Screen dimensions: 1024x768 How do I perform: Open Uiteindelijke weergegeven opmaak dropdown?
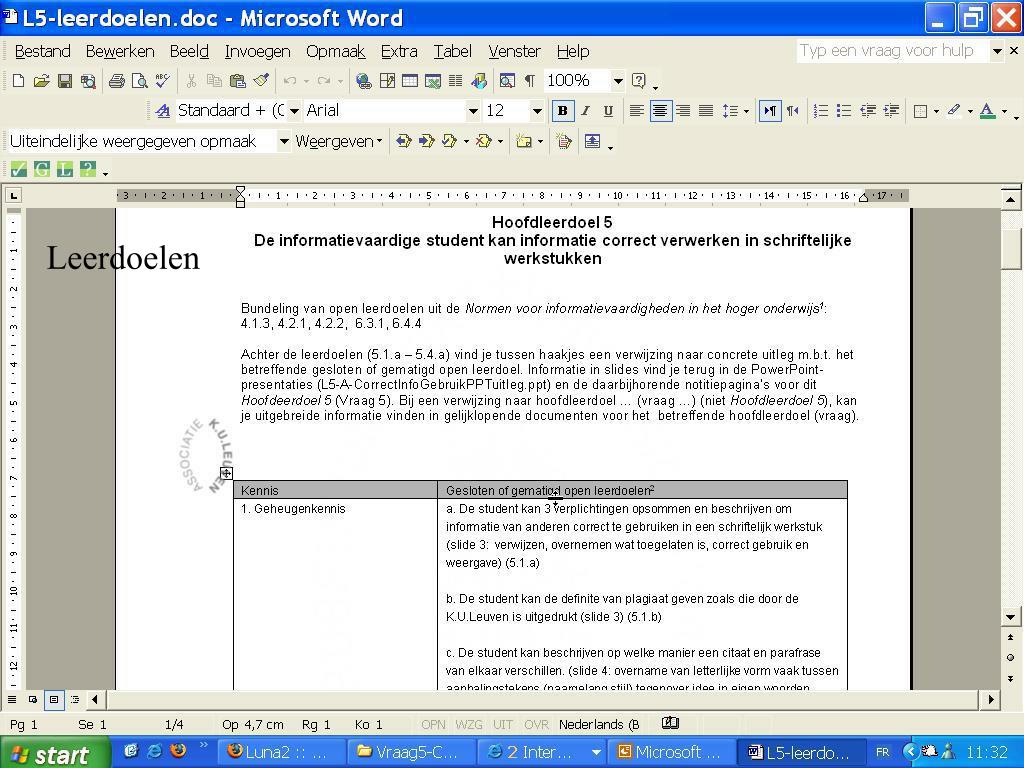[x=284, y=141]
